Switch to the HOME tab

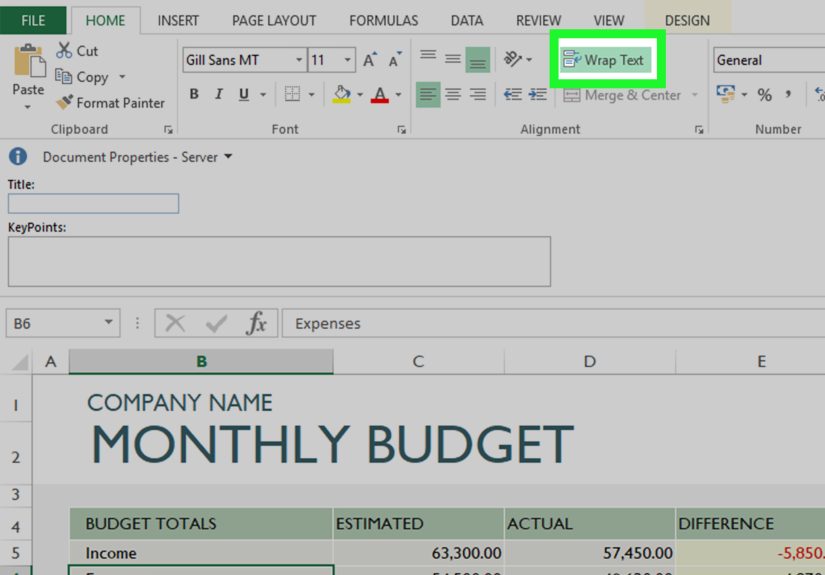click(x=105, y=21)
